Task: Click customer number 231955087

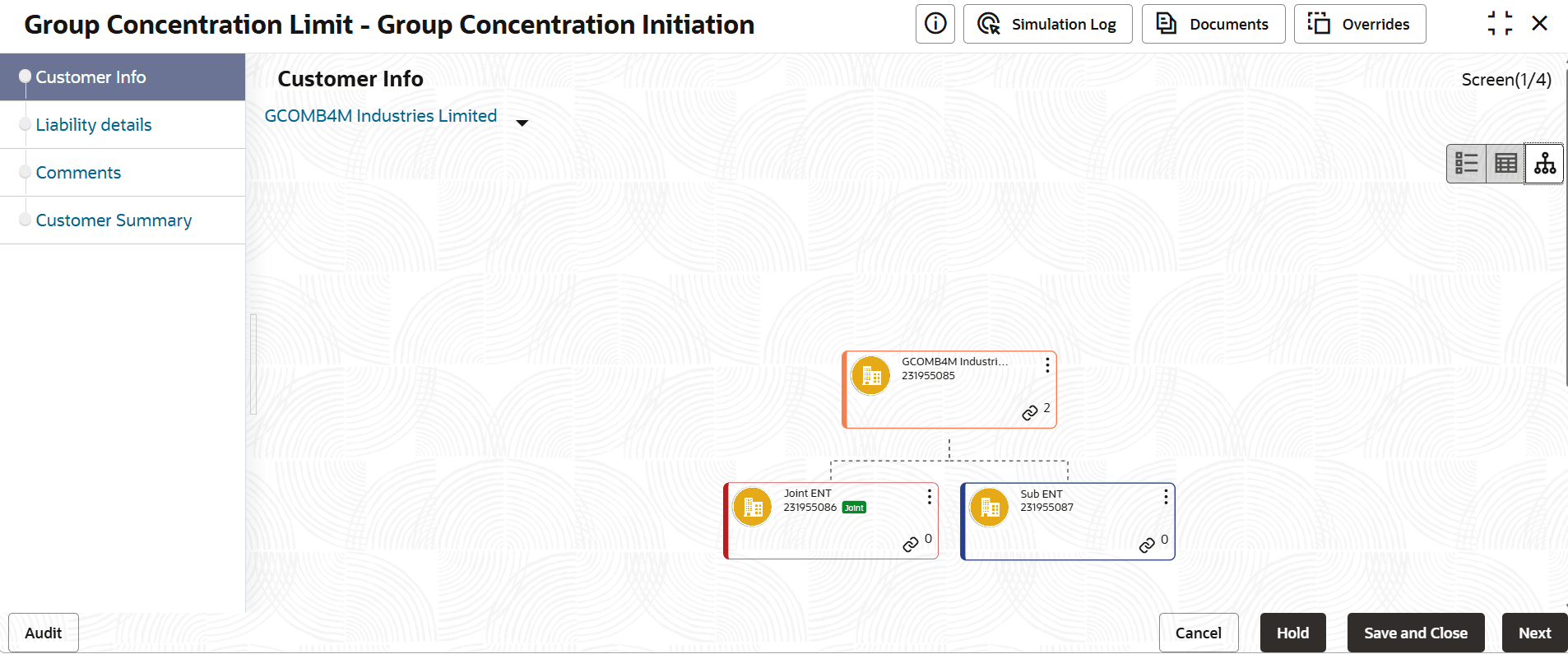Action: (1047, 508)
